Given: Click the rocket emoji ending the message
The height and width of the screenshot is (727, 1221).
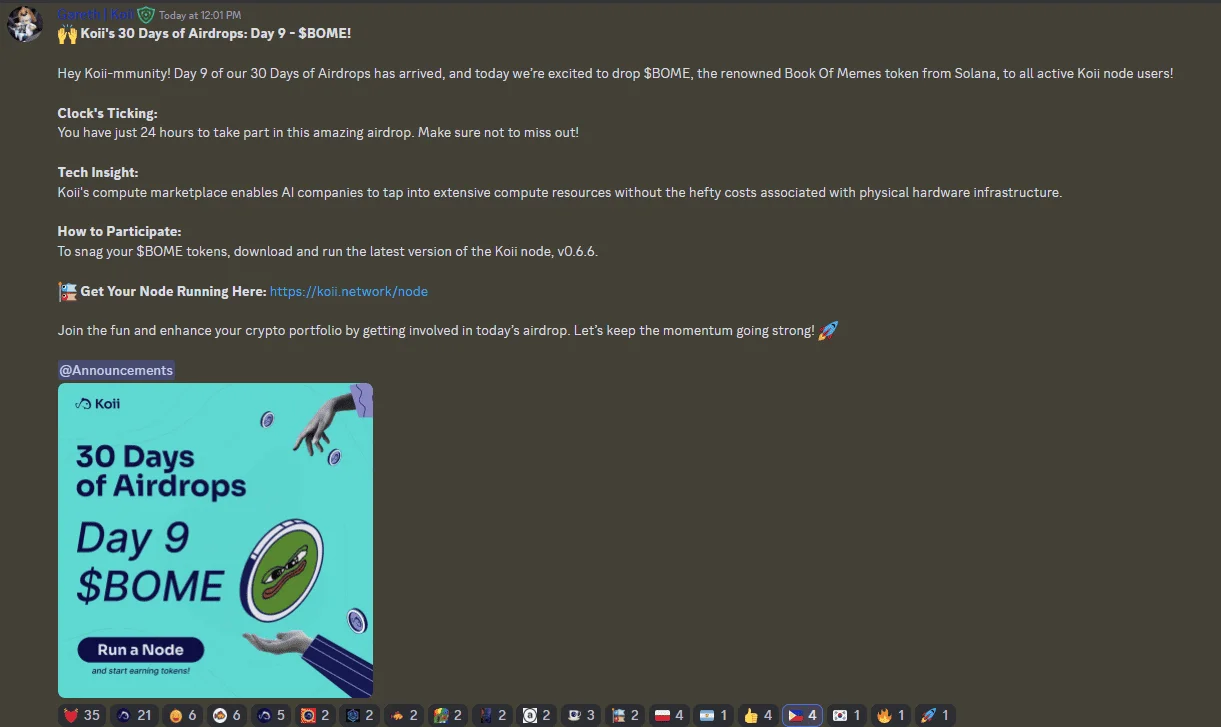Looking at the screenshot, I should 828,330.
